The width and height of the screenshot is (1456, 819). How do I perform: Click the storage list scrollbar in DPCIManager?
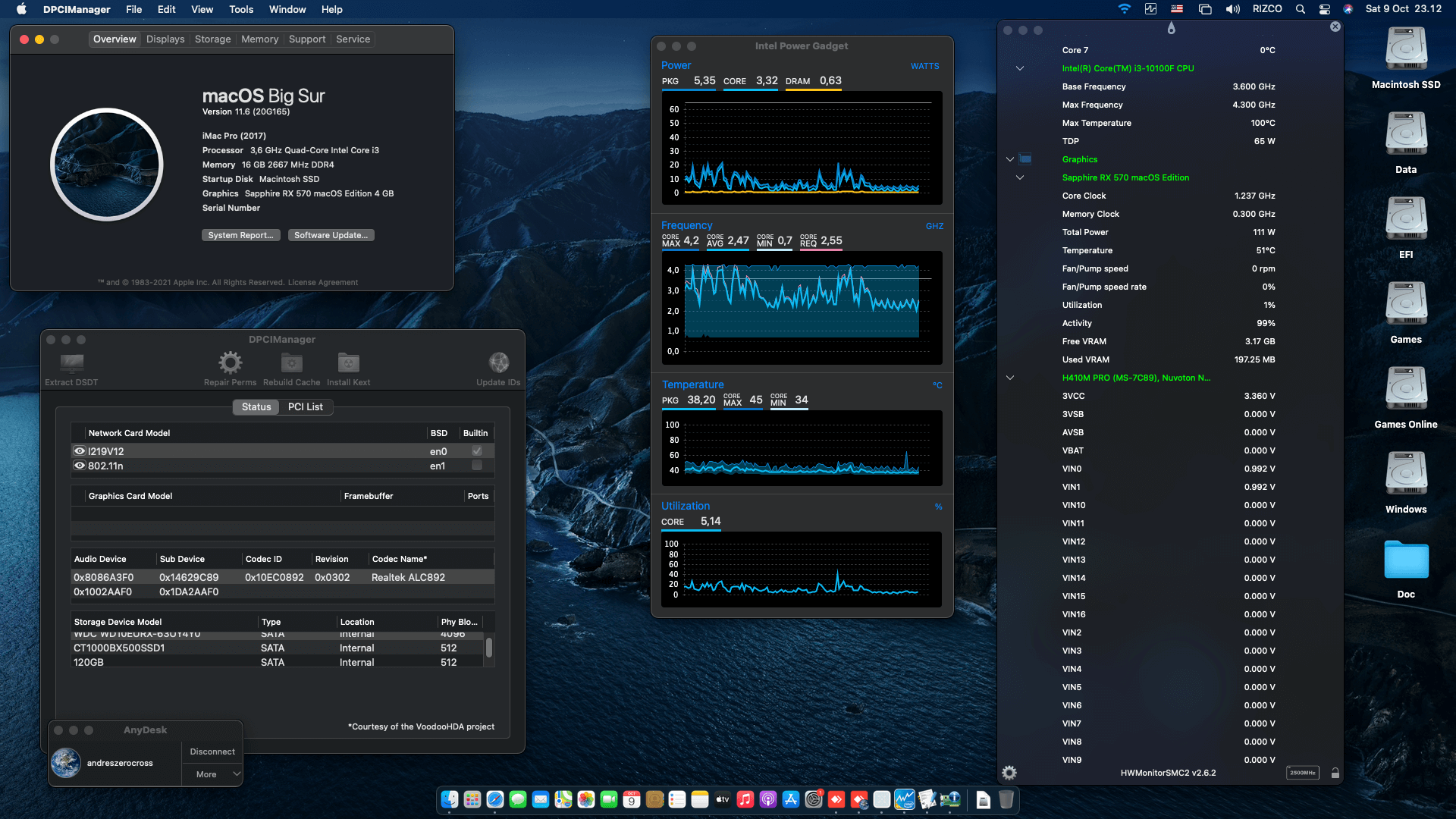(489, 648)
